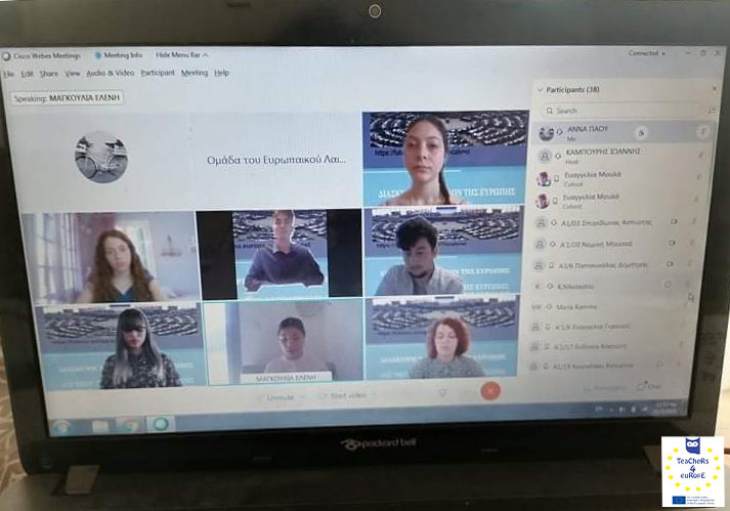The image size is (730, 511).
Task: Open the Audio & Video menu
Action: coord(110,73)
